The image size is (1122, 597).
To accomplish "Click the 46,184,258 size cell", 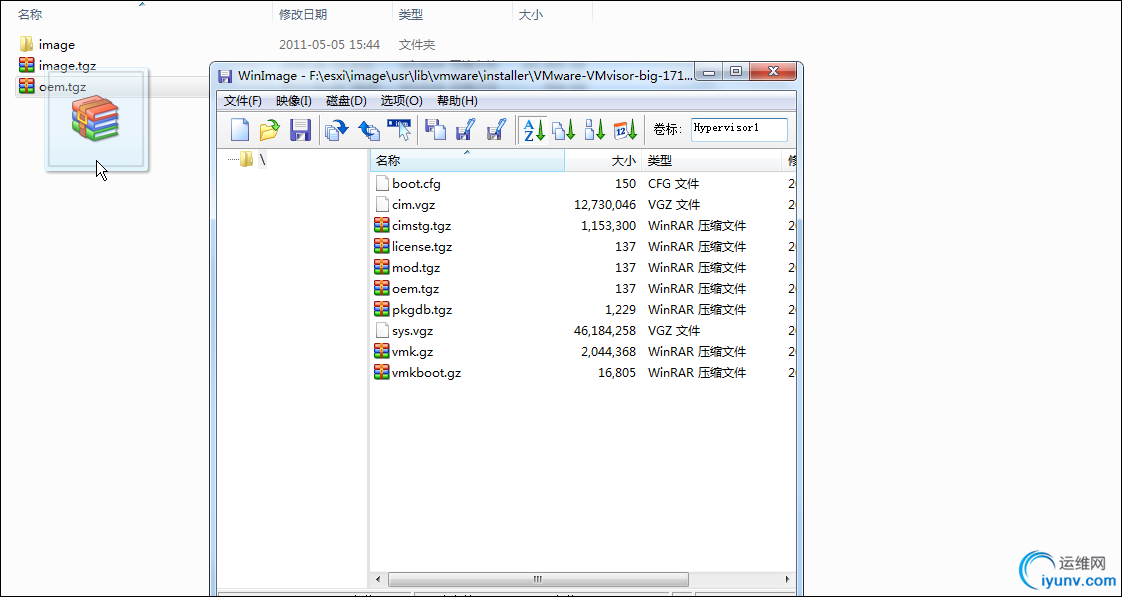I will coord(605,331).
